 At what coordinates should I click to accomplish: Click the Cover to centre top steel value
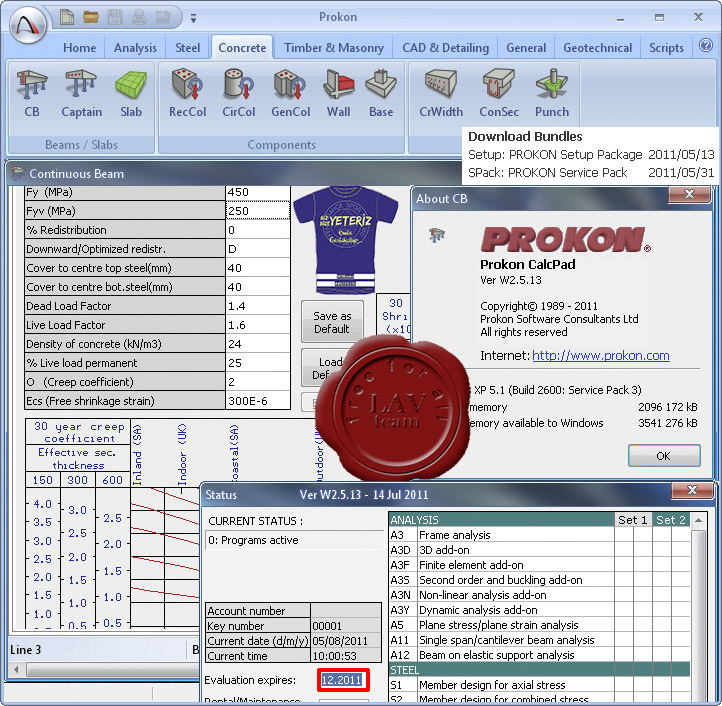258,268
